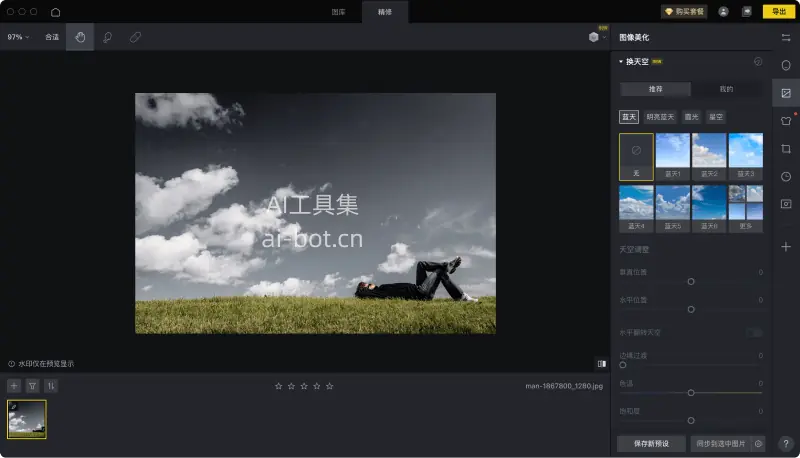Collapse the 换天空 section triangle

tap(621, 62)
